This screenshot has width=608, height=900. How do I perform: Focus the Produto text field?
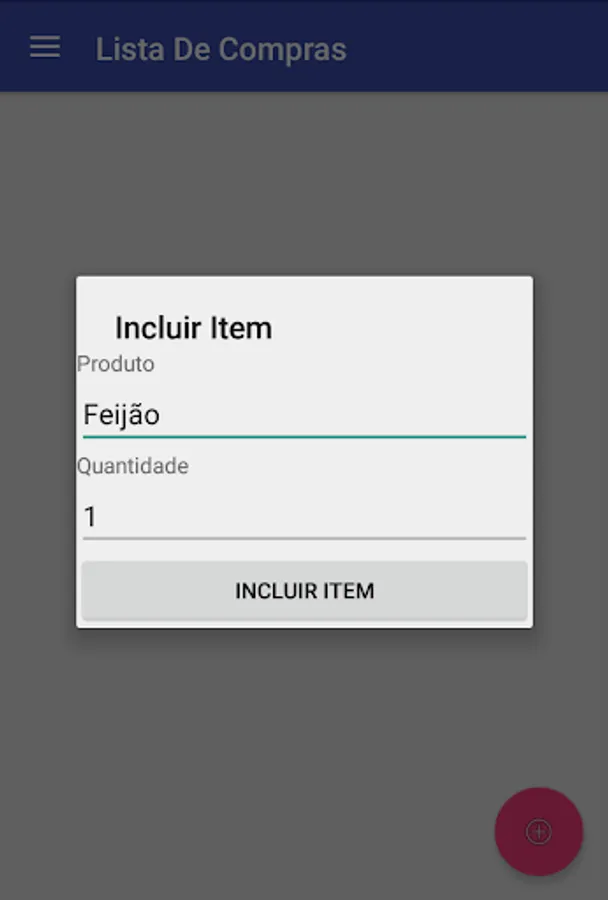(304, 415)
